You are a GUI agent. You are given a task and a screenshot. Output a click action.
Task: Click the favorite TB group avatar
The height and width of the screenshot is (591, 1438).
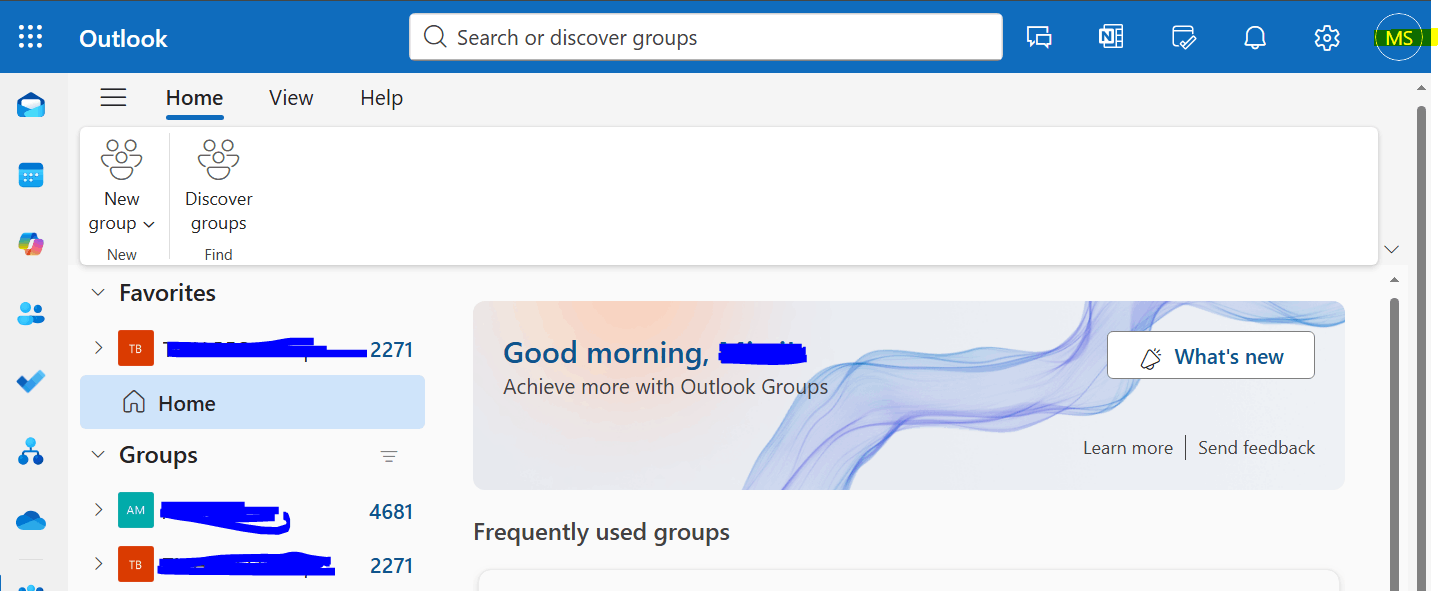(136, 348)
